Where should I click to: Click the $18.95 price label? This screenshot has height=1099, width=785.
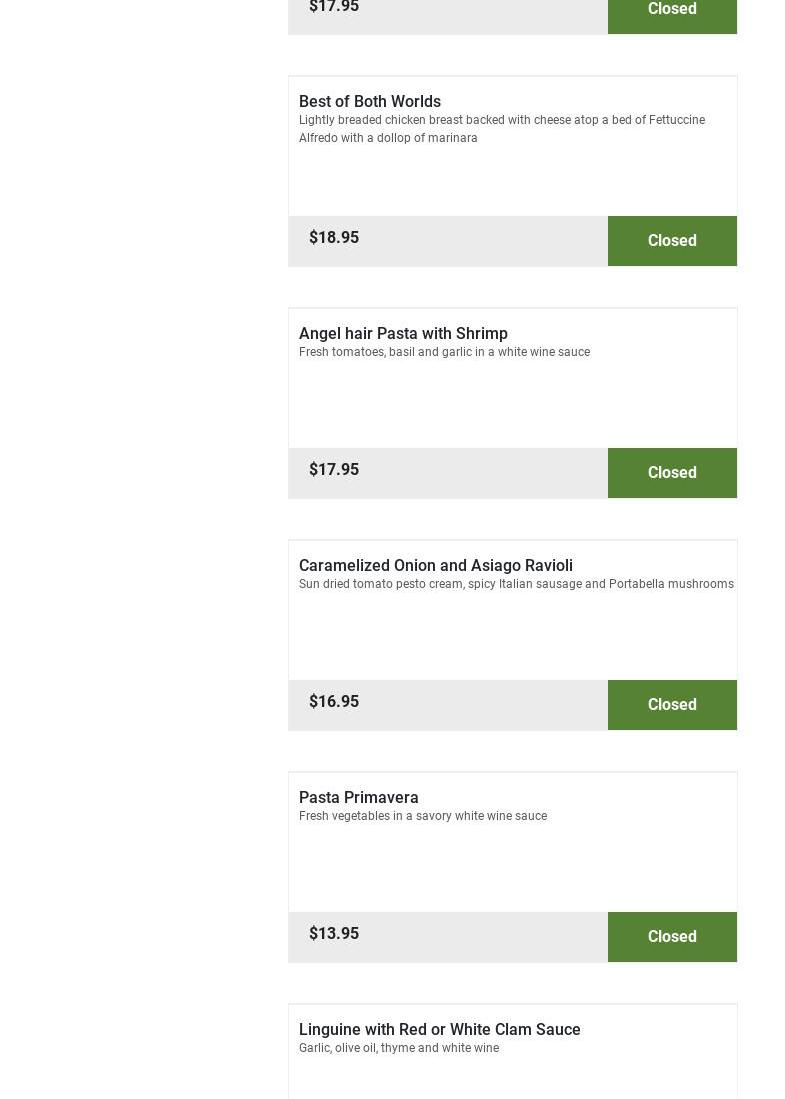(x=334, y=237)
